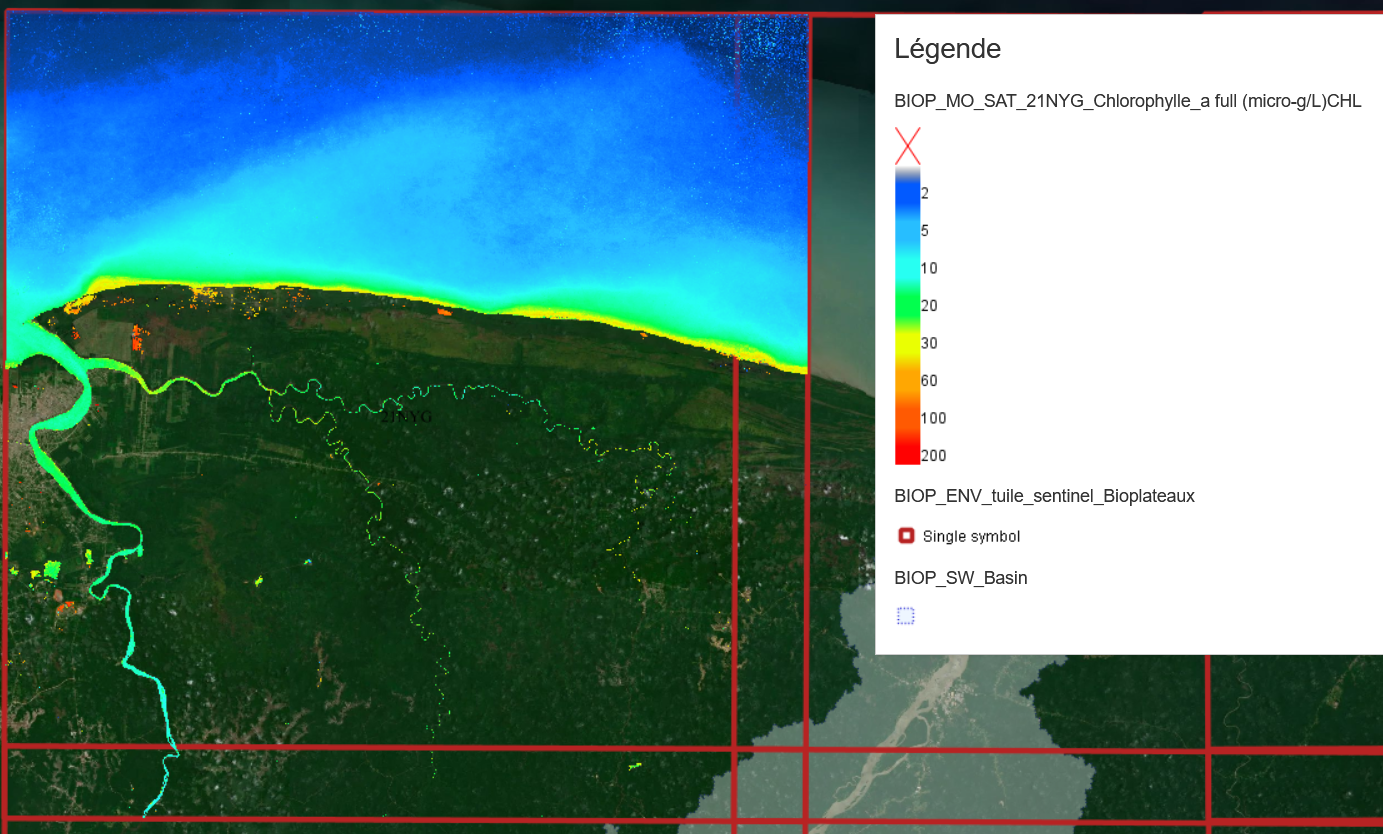This screenshot has height=834, width=1383.
Task: Pick the orange color beside value 60
Action: pyautogui.click(x=907, y=380)
